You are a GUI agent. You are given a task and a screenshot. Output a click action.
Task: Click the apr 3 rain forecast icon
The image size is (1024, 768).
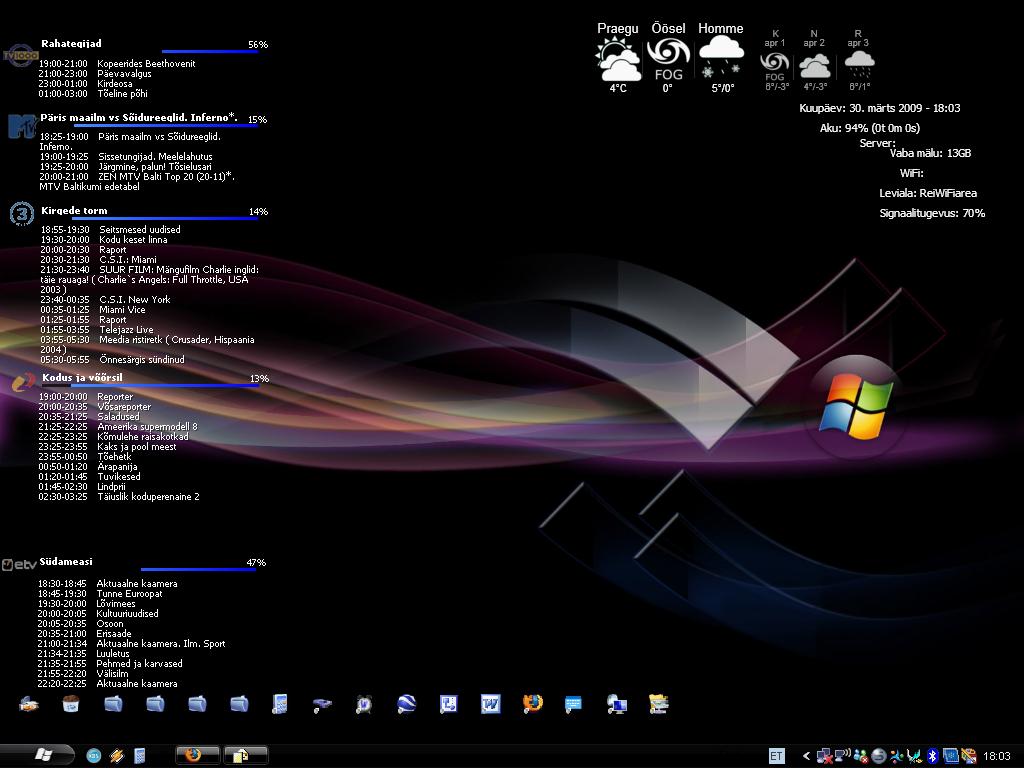(x=859, y=65)
